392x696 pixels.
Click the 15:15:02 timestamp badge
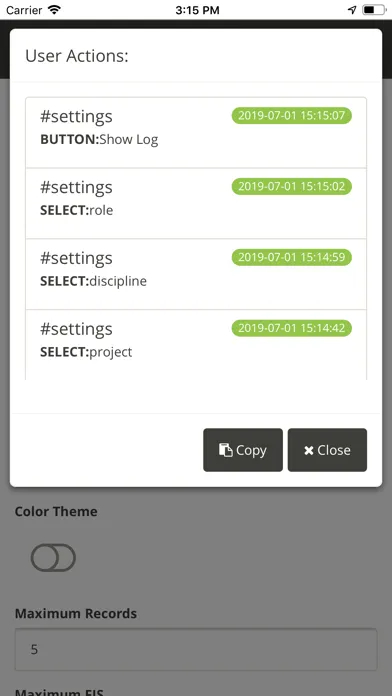(291, 186)
